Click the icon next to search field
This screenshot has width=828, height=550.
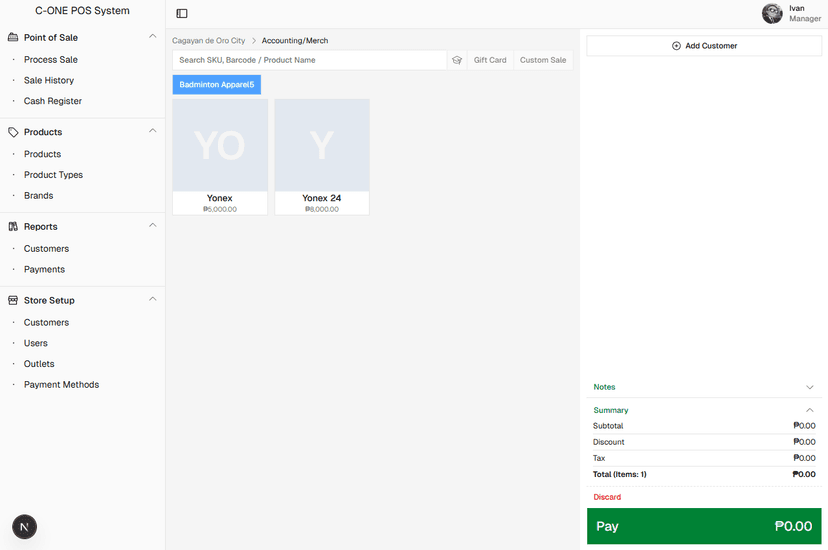(457, 60)
